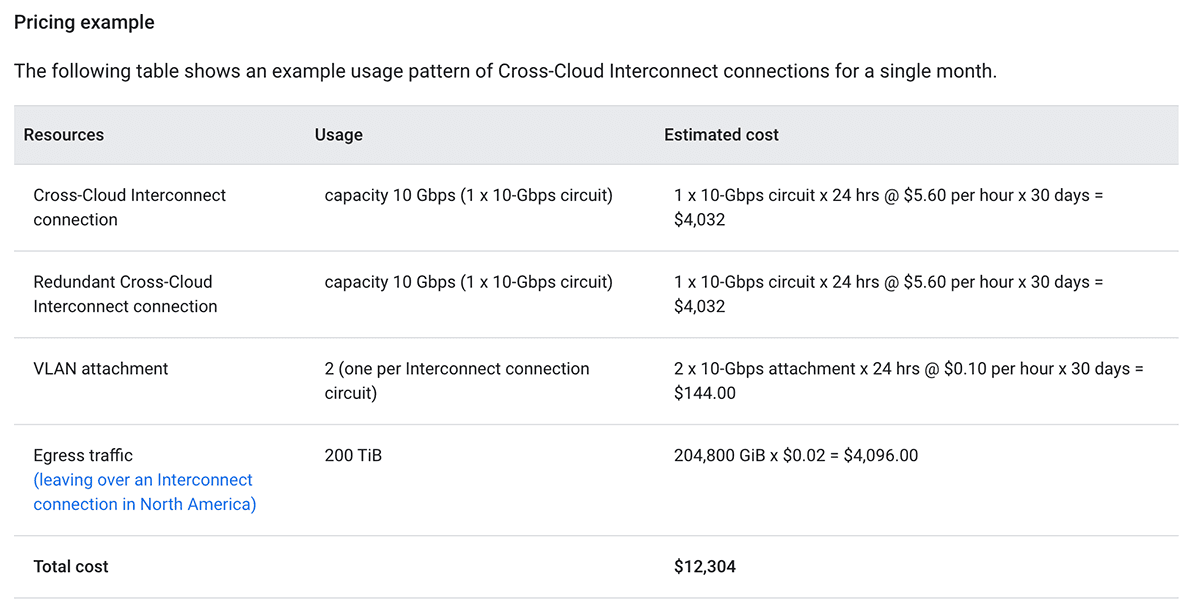Click the 204,800 GiB egress cost calculation

tap(796, 456)
